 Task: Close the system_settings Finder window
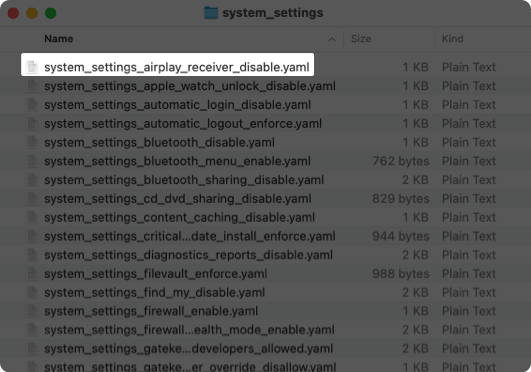coord(13,13)
